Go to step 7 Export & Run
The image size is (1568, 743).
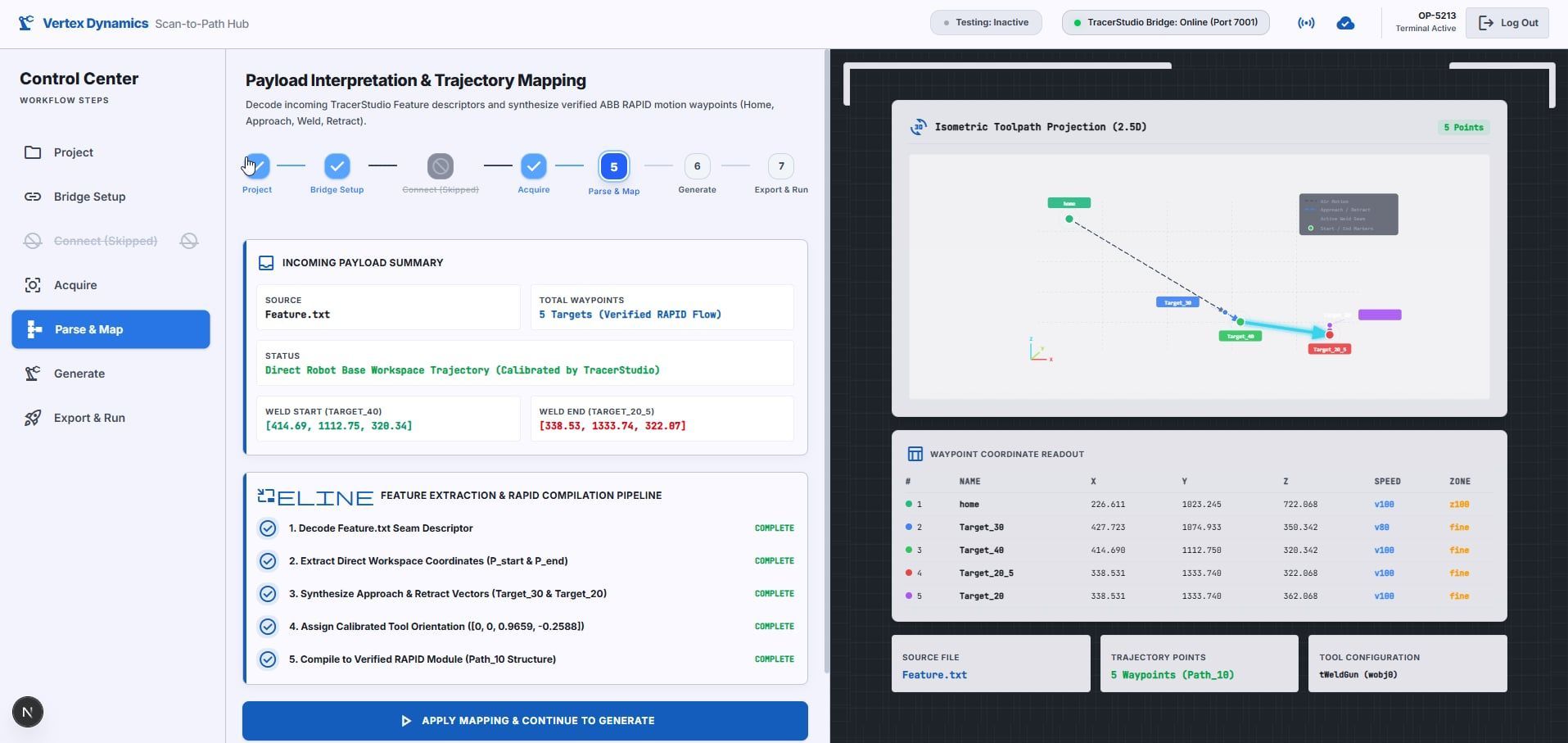point(781,166)
